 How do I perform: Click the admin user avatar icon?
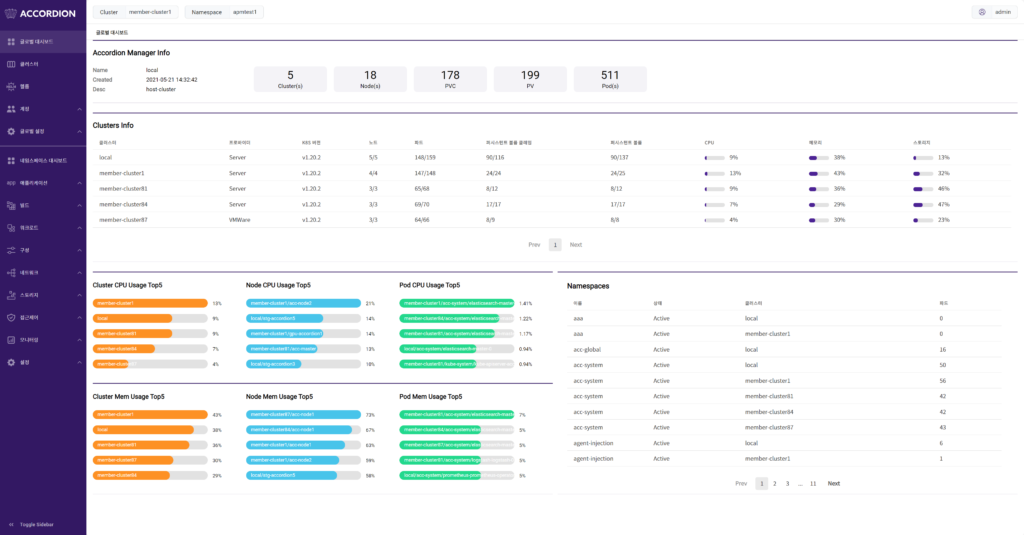click(x=982, y=12)
